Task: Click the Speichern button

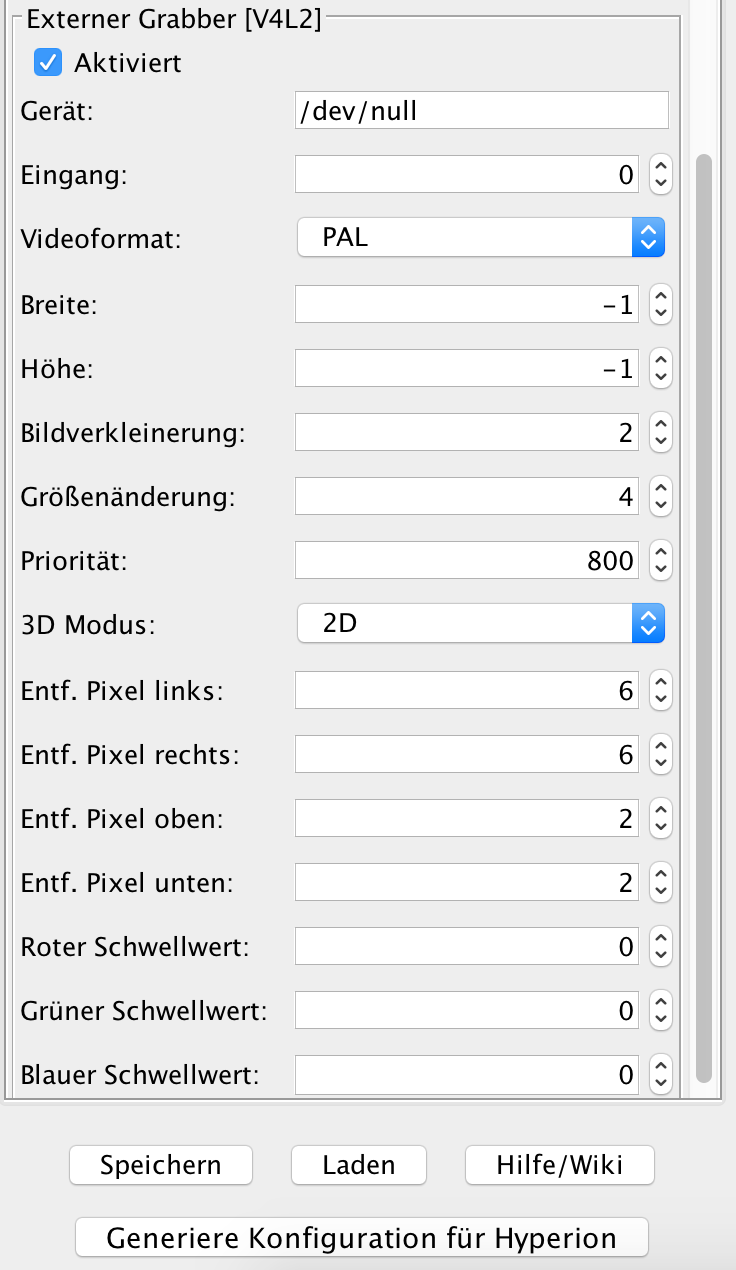Action: [x=161, y=1165]
